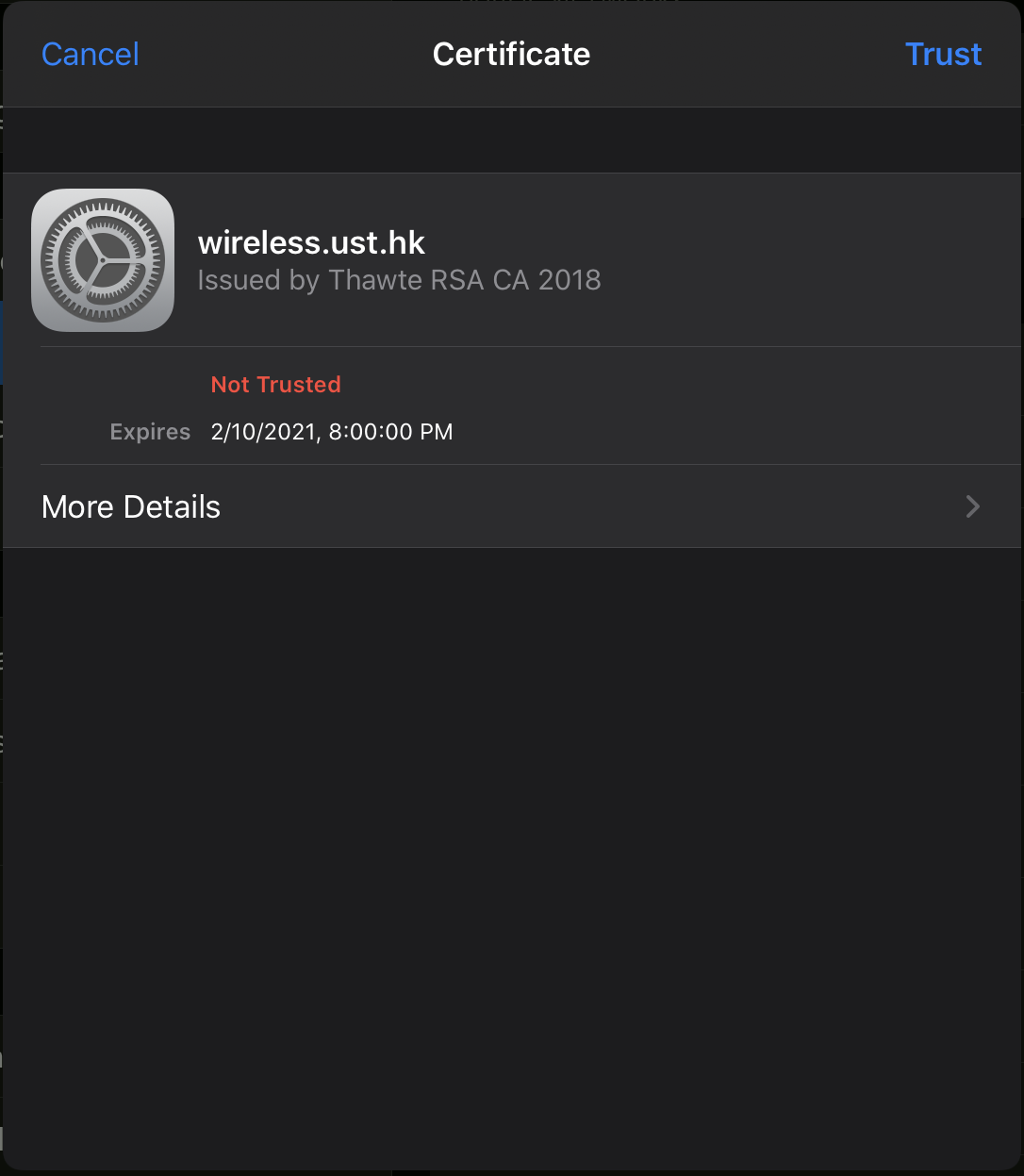Expand the More Details chevron arrow
The height and width of the screenshot is (1176, 1024).
[x=973, y=507]
